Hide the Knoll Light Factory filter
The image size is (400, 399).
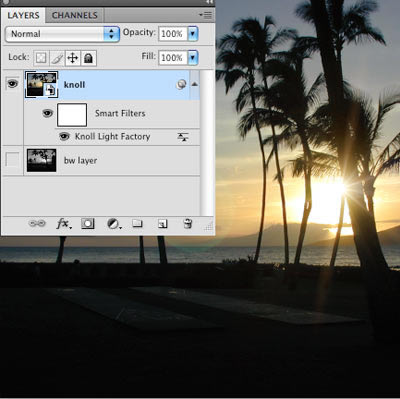[64, 136]
